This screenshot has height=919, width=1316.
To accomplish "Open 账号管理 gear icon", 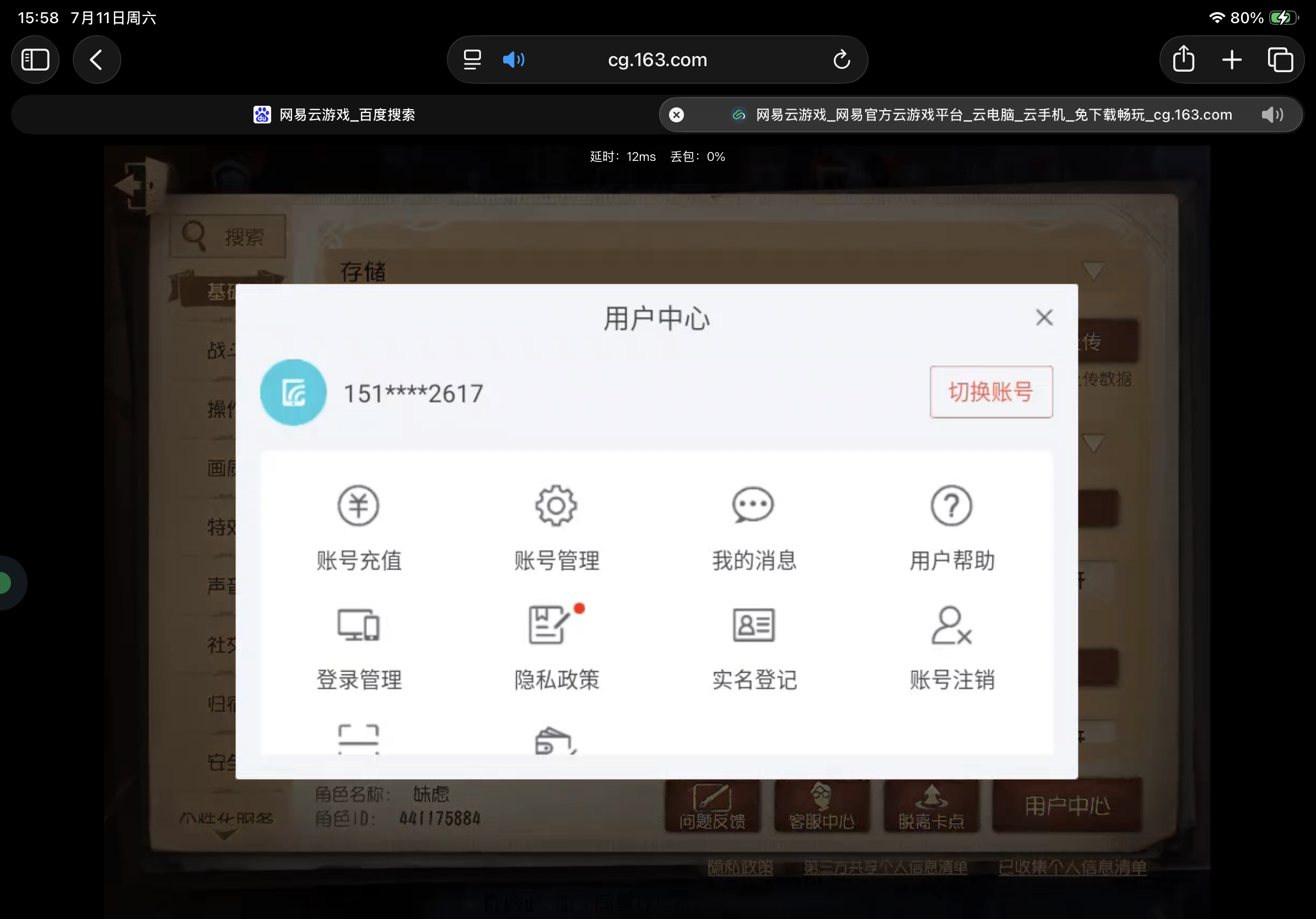I will point(555,505).
